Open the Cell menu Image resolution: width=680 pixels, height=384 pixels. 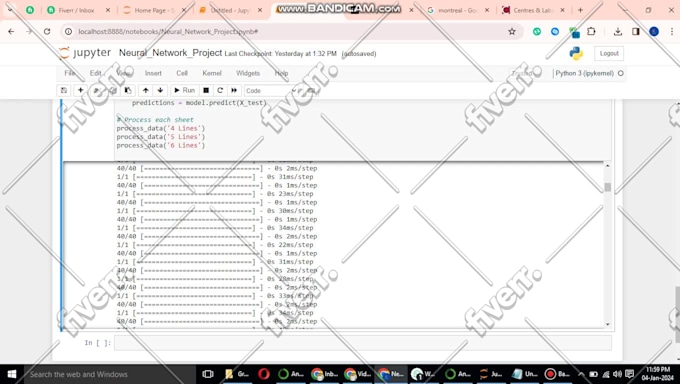point(182,73)
